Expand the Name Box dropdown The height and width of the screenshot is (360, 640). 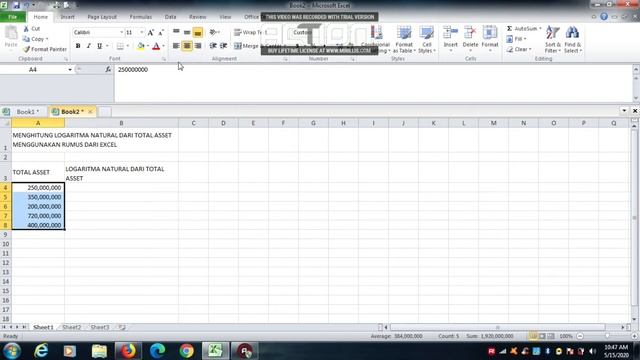coord(70,70)
